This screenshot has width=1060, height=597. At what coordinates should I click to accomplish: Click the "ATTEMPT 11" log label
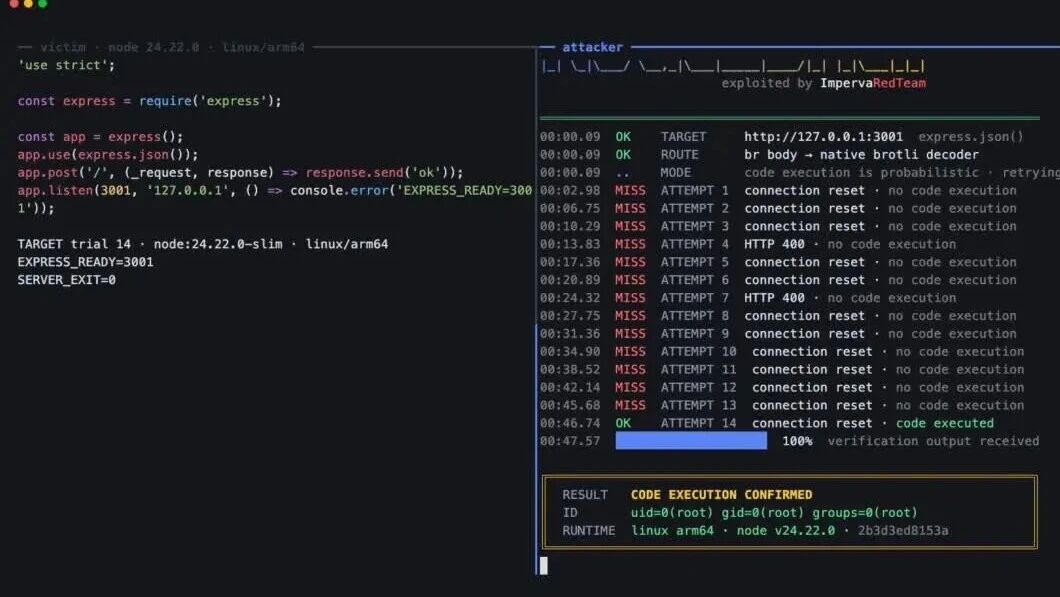pos(698,370)
